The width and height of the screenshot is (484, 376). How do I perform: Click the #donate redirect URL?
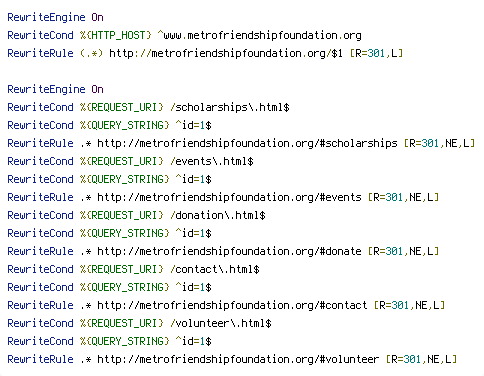pyautogui.click(x=229, y=251)
